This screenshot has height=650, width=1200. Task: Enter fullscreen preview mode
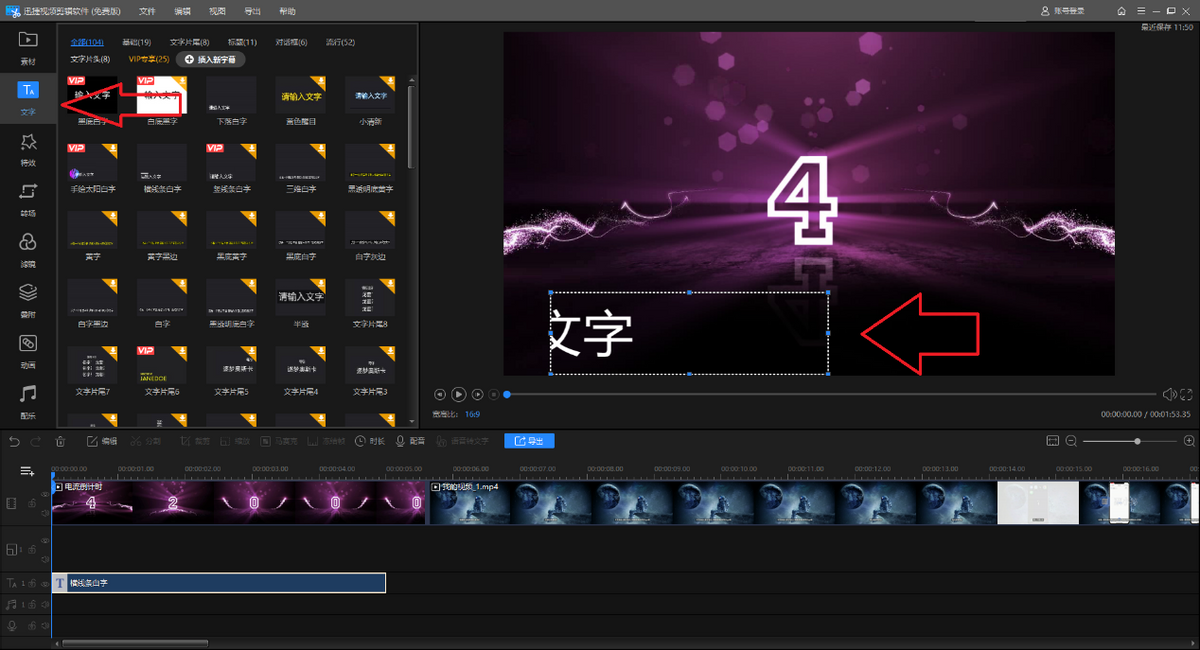1187,395
